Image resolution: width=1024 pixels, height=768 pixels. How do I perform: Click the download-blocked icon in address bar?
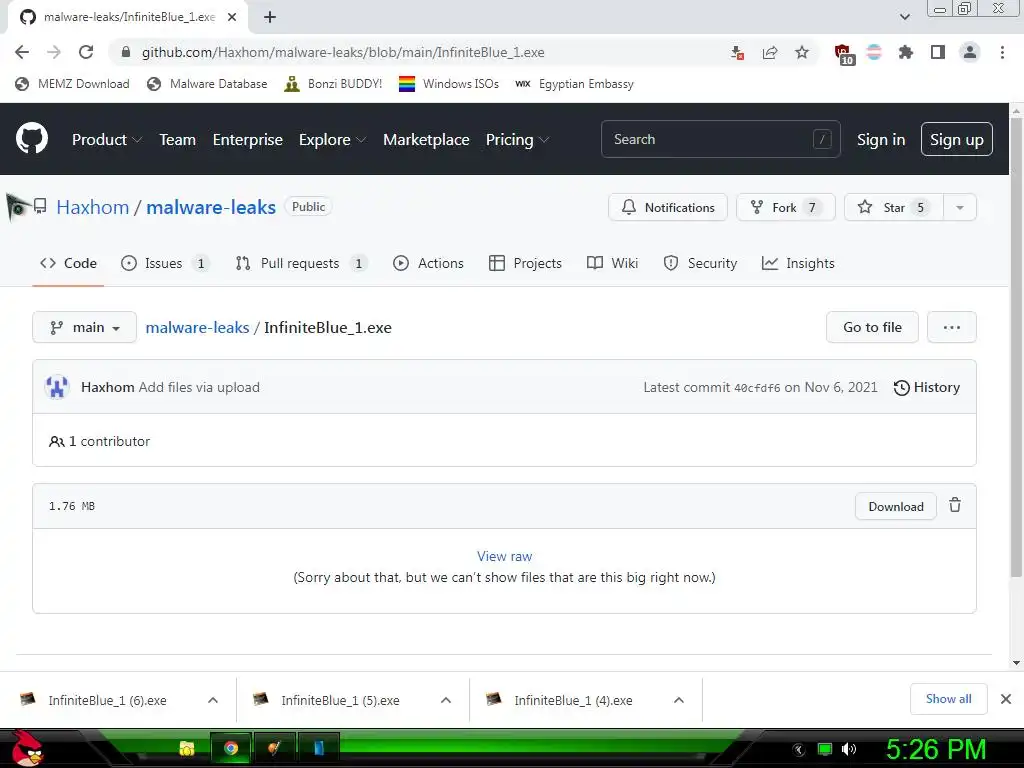pyautogui.click(x=737, y=53)
